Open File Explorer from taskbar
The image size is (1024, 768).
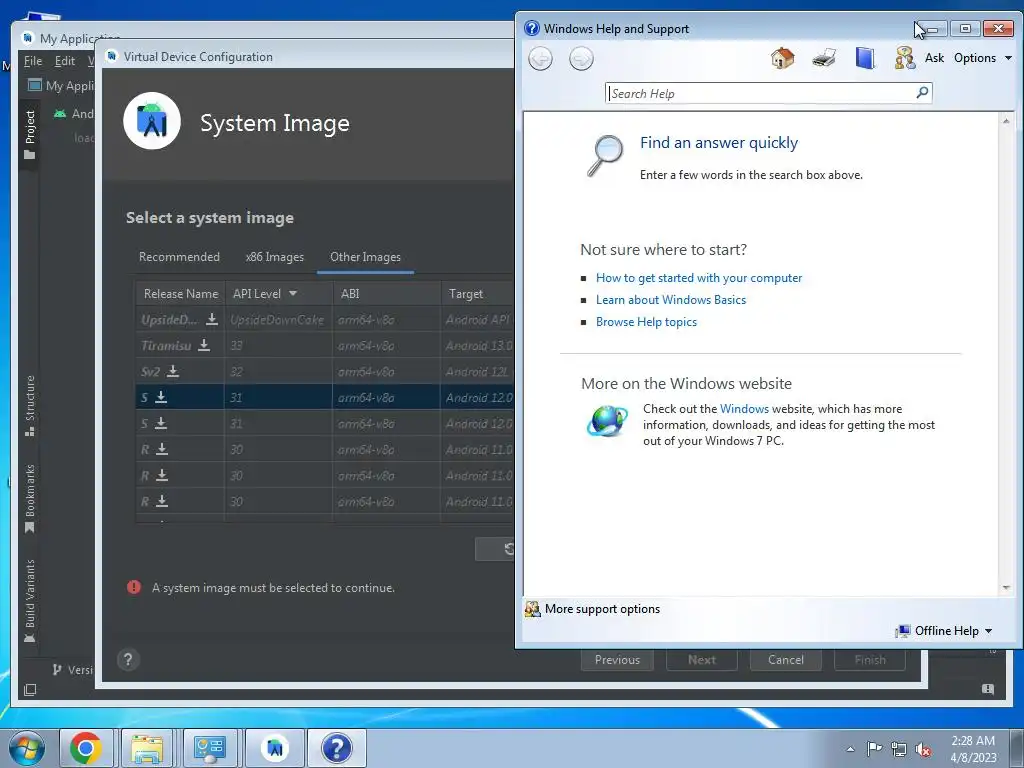click(147, 748)
